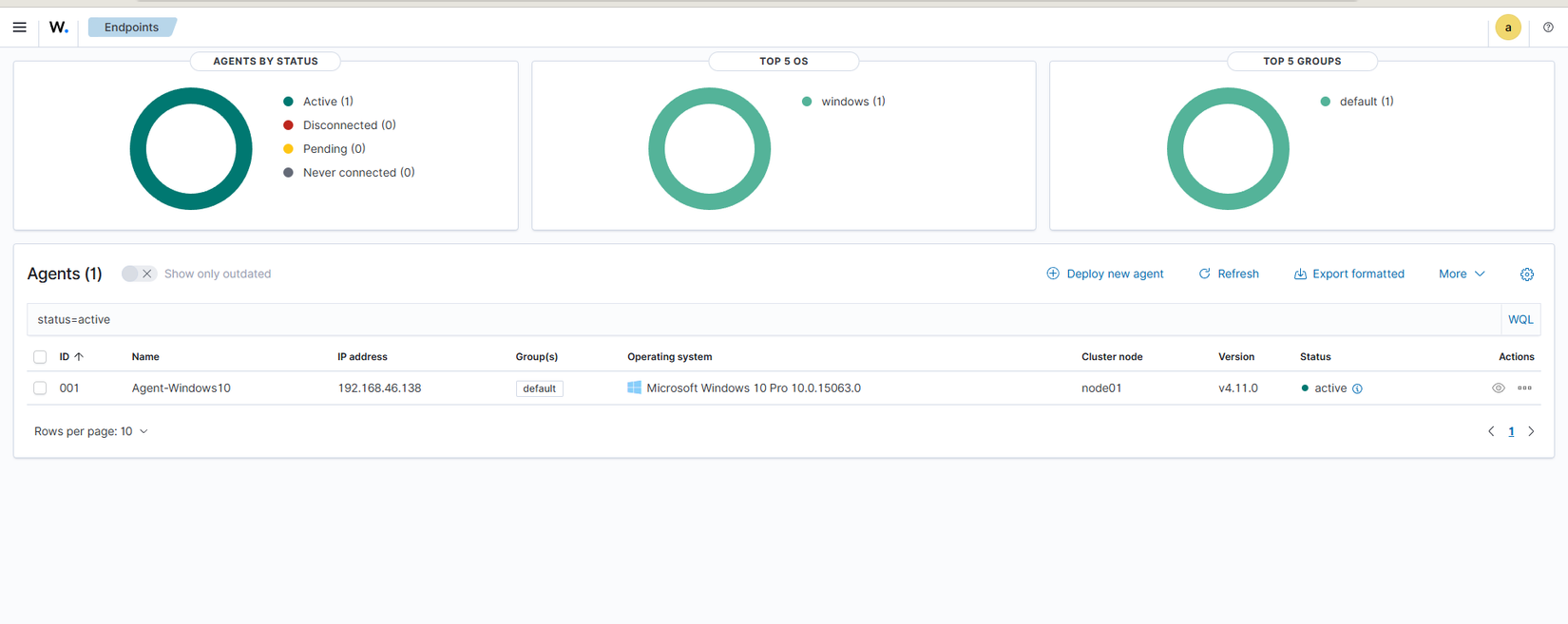Click the Disconnected (0) legend item
Screen dimensions: 1568x624
[x=339, y=125]
